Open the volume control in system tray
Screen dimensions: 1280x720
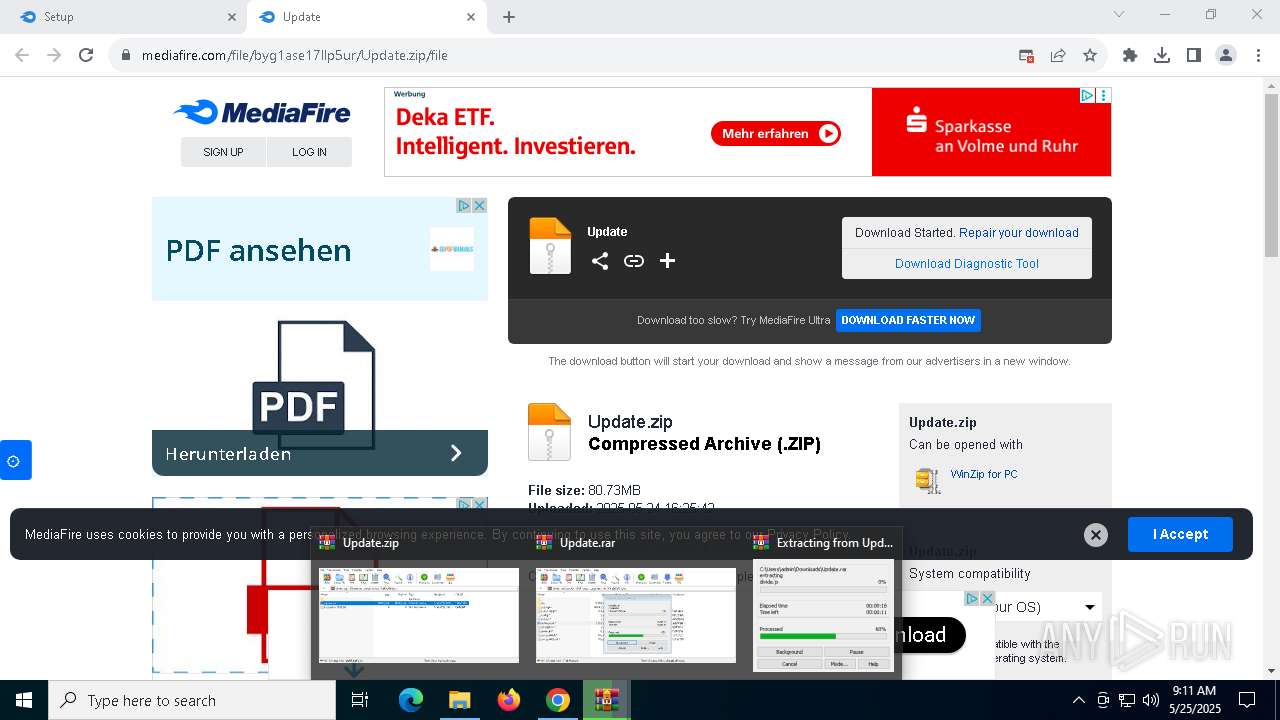tap(1151, 700)
